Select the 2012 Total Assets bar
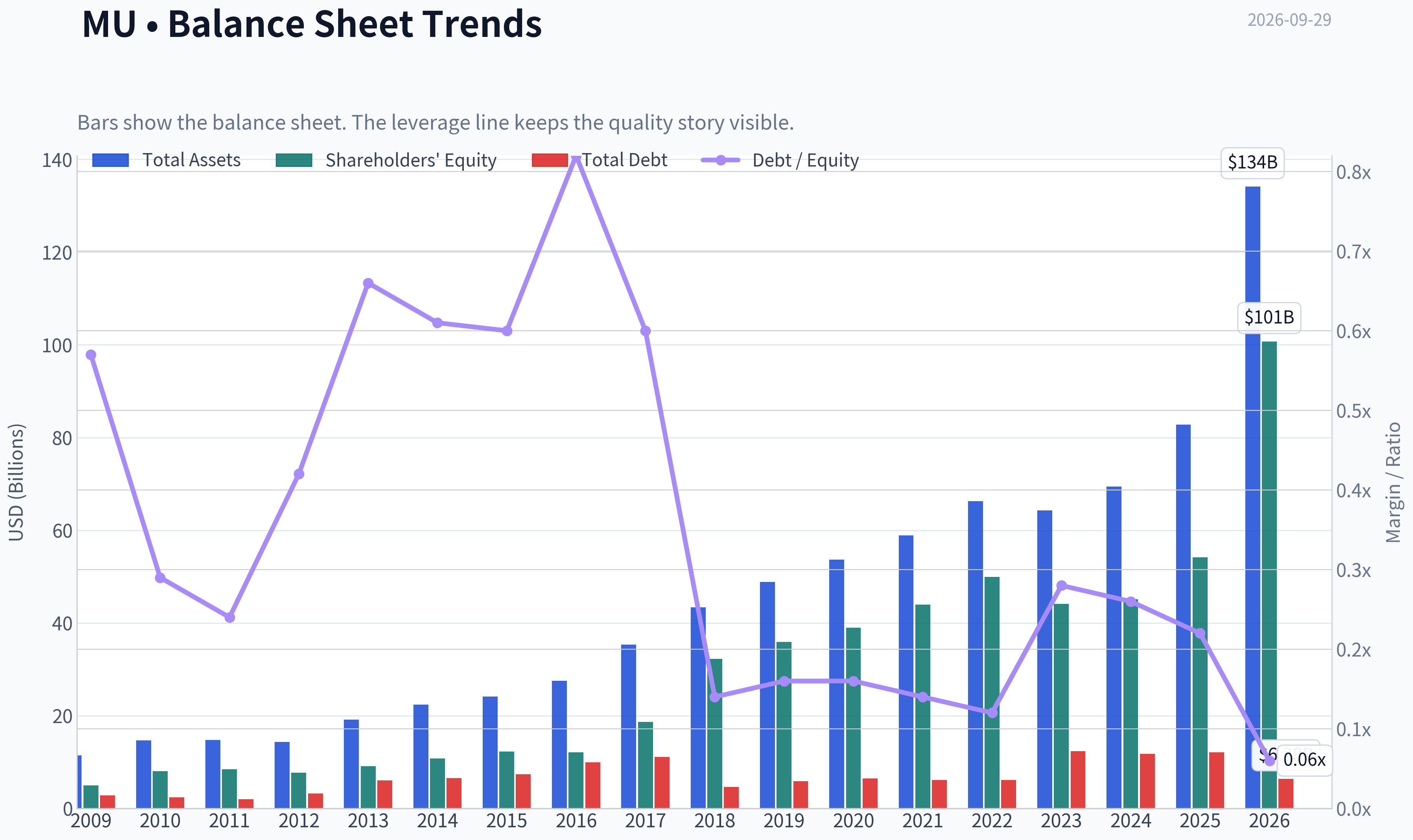Image resolution: width=1413 pixels, height=840 pixels. click(x=282, y=775)
